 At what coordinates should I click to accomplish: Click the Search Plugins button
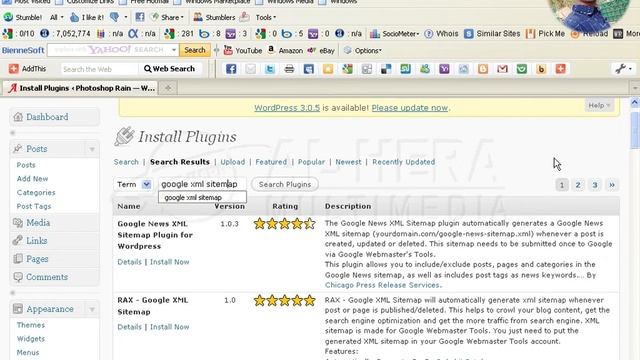coord(285,184)
